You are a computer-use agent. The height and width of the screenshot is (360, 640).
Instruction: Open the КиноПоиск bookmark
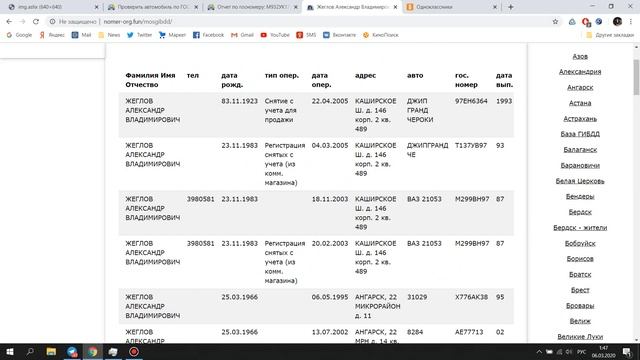[380, 35]
